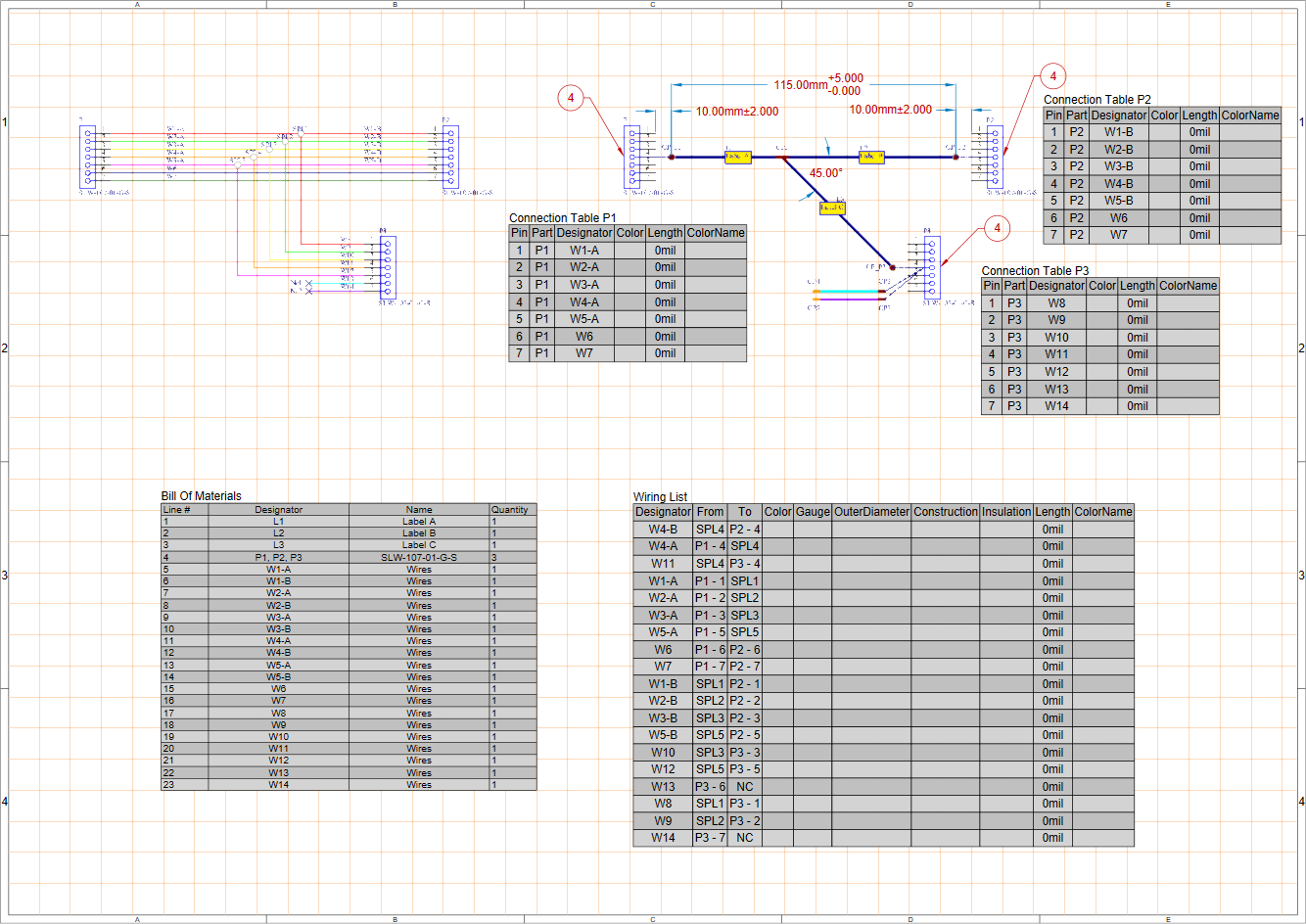
Task: Select the purple wire below the cyan wire
Action: [x=849, y=300]
